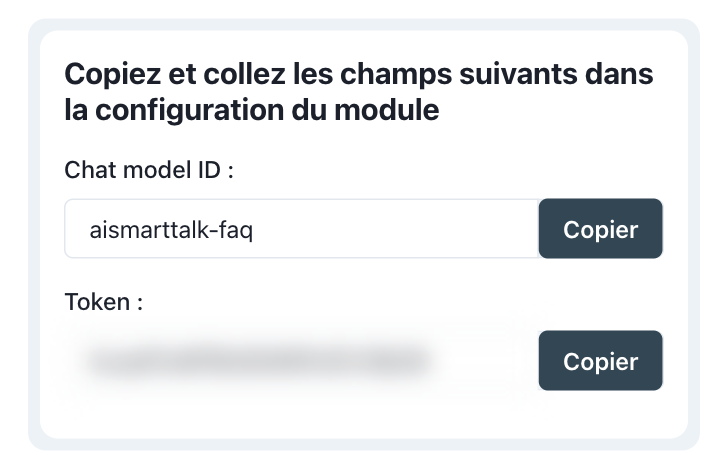Click the Copier button beside Chat model ID
The width and height of the screenshot is (714, 462).
tap(600, 229)
